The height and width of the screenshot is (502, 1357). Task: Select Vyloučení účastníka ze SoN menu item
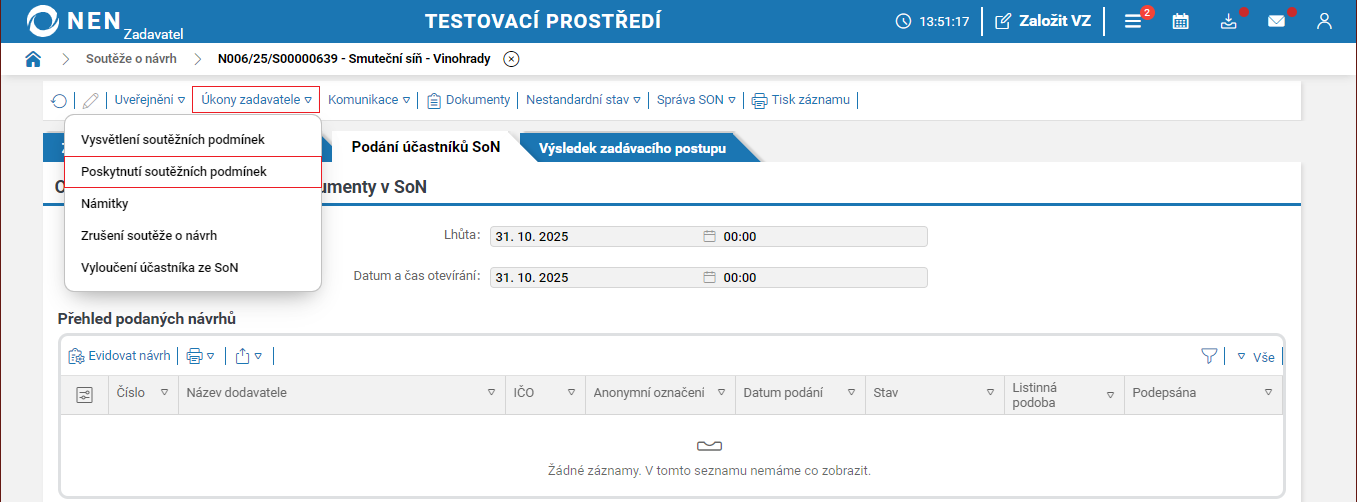point(193,267)
